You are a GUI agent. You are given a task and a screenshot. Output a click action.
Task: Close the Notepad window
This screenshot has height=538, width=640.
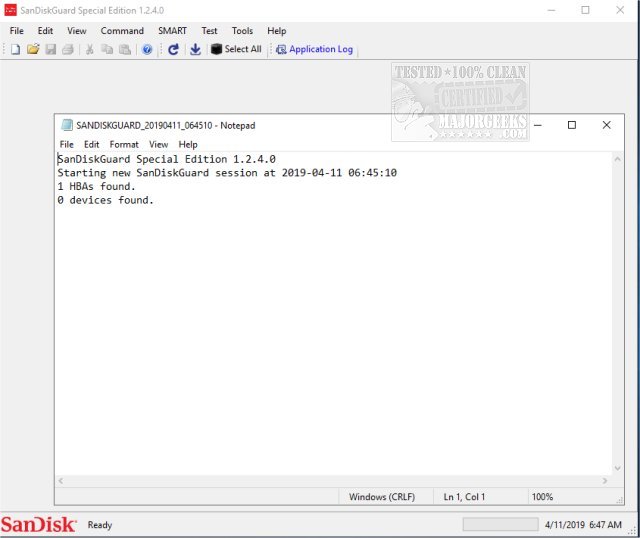(607, 125)
